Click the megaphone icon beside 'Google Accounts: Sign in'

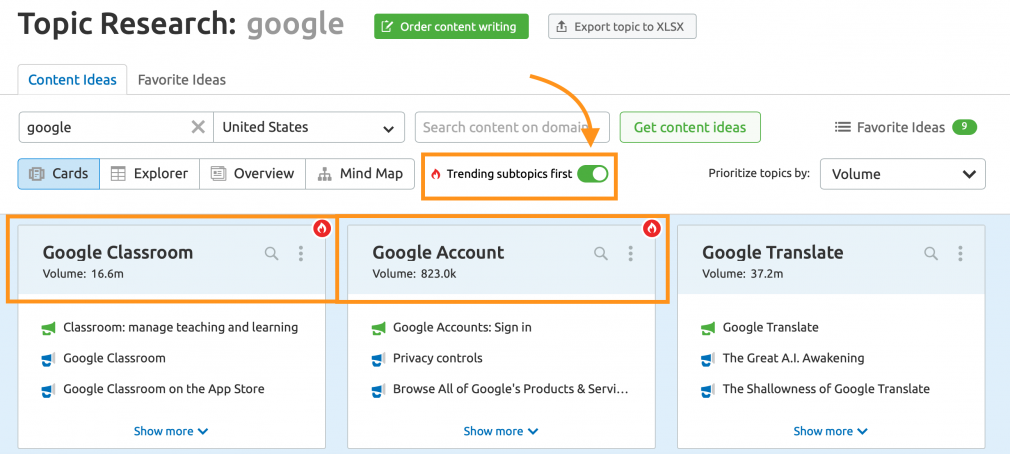click(378, 328)
